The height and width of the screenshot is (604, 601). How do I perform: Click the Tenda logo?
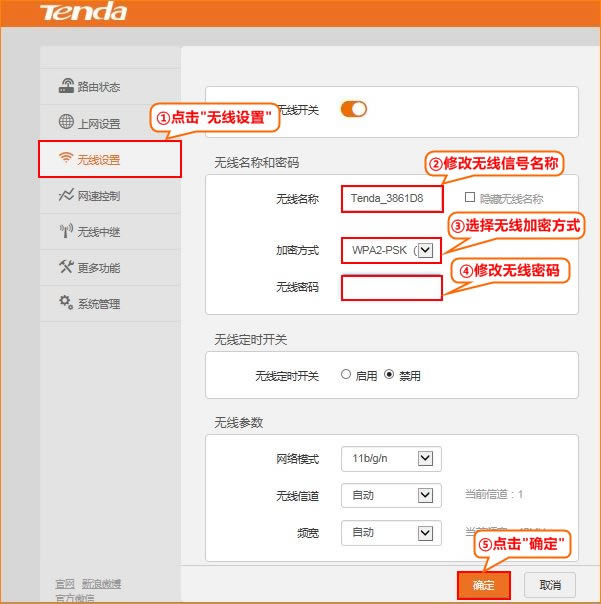pyautogui.click(x=84, y=12)
